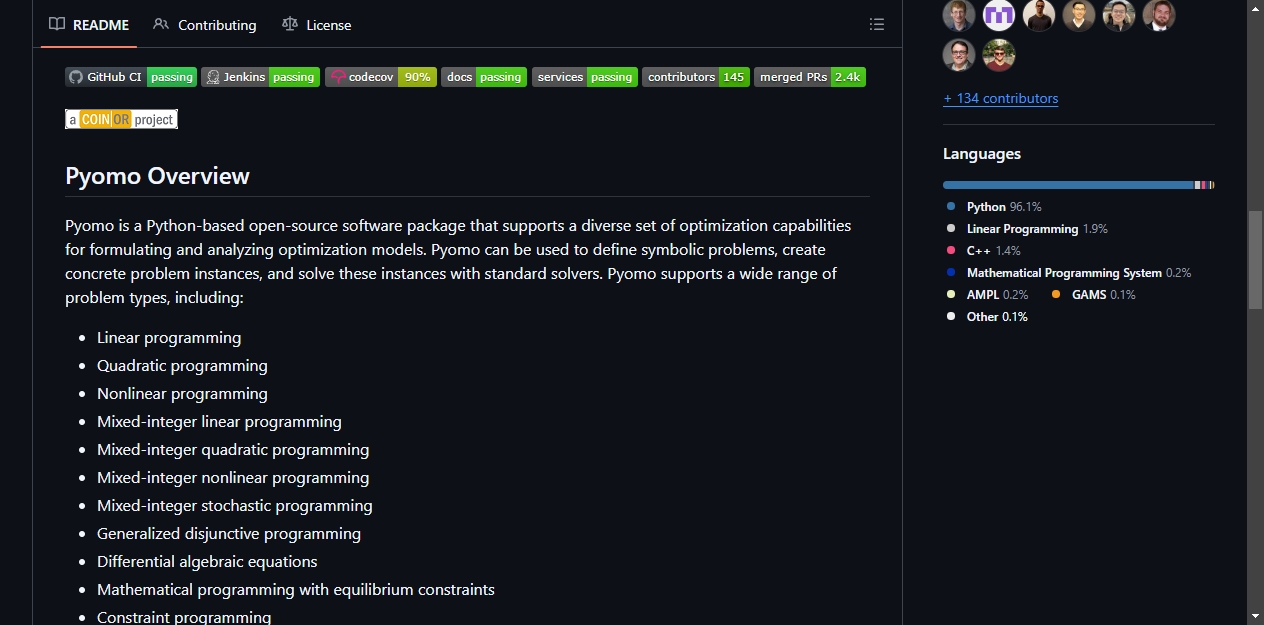This screenshot has width=1264, height=625.
Task: Click the GAMS 0.1% language entry
Action: [1093, 295]
